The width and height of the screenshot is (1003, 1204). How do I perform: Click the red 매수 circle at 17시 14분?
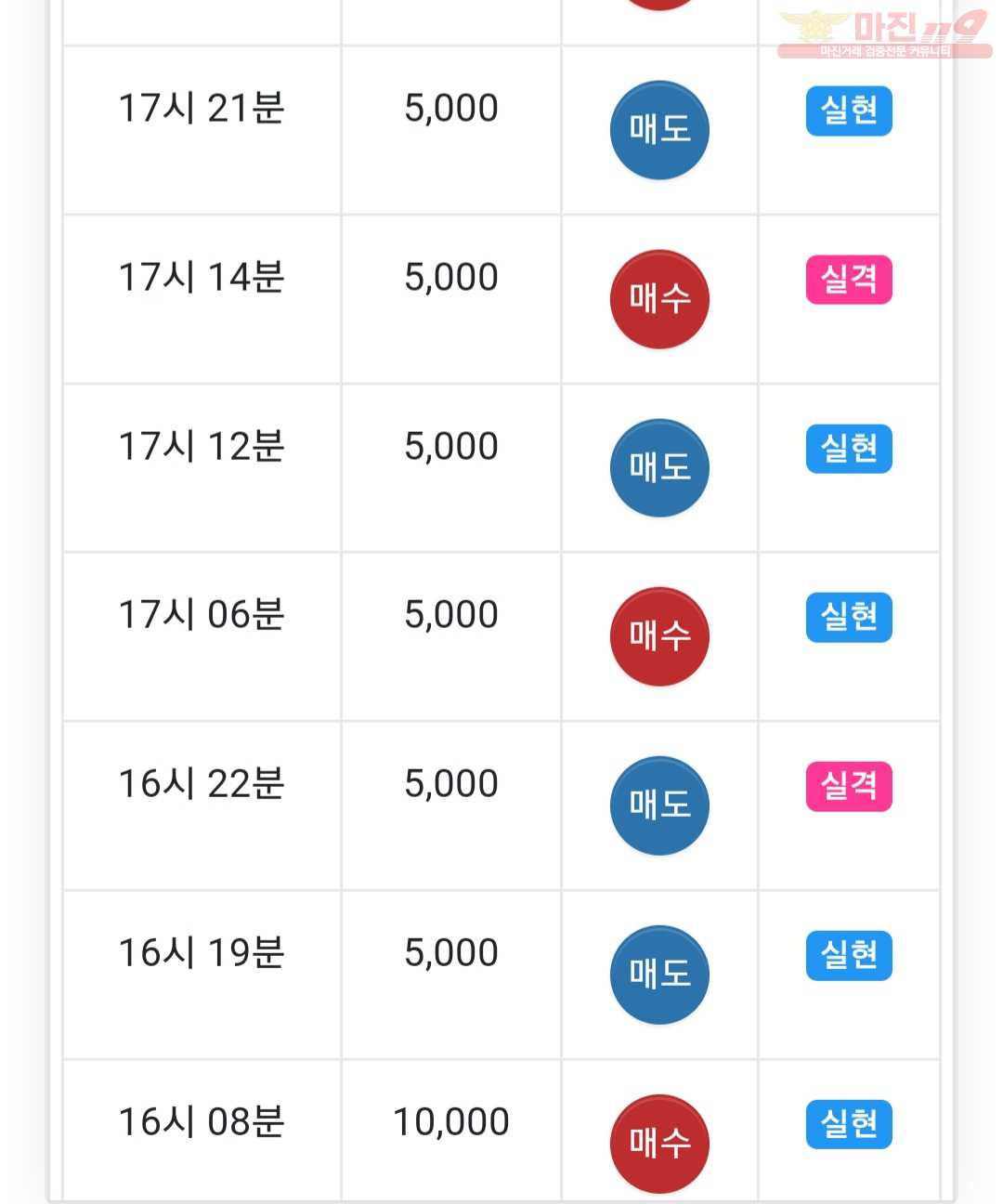click(x=659, y=299)
